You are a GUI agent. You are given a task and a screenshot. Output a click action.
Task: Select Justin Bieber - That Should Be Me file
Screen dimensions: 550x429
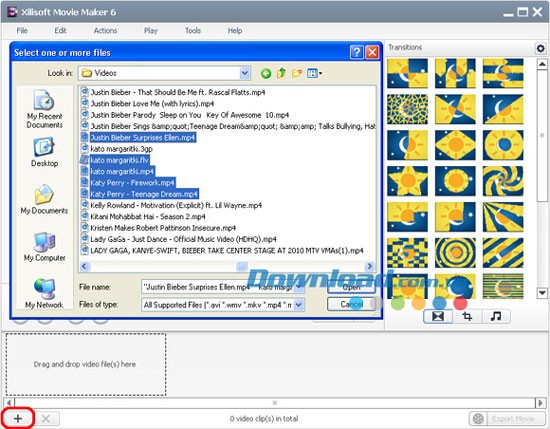(x=173, y=92)
